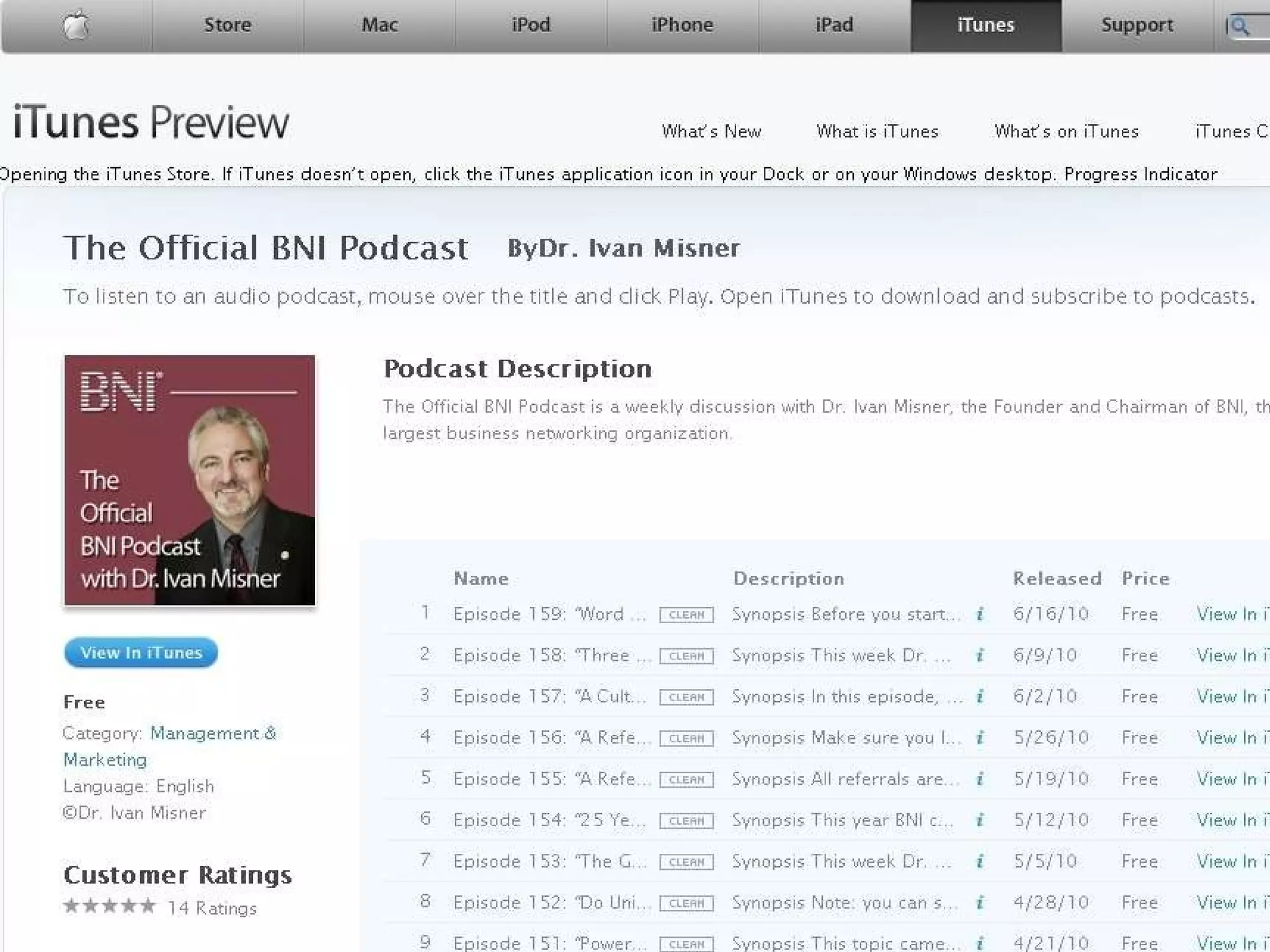Click CLEAN badge on Episode 158
The width and height of the screenshot is (1270, 952).
point(686,656)
